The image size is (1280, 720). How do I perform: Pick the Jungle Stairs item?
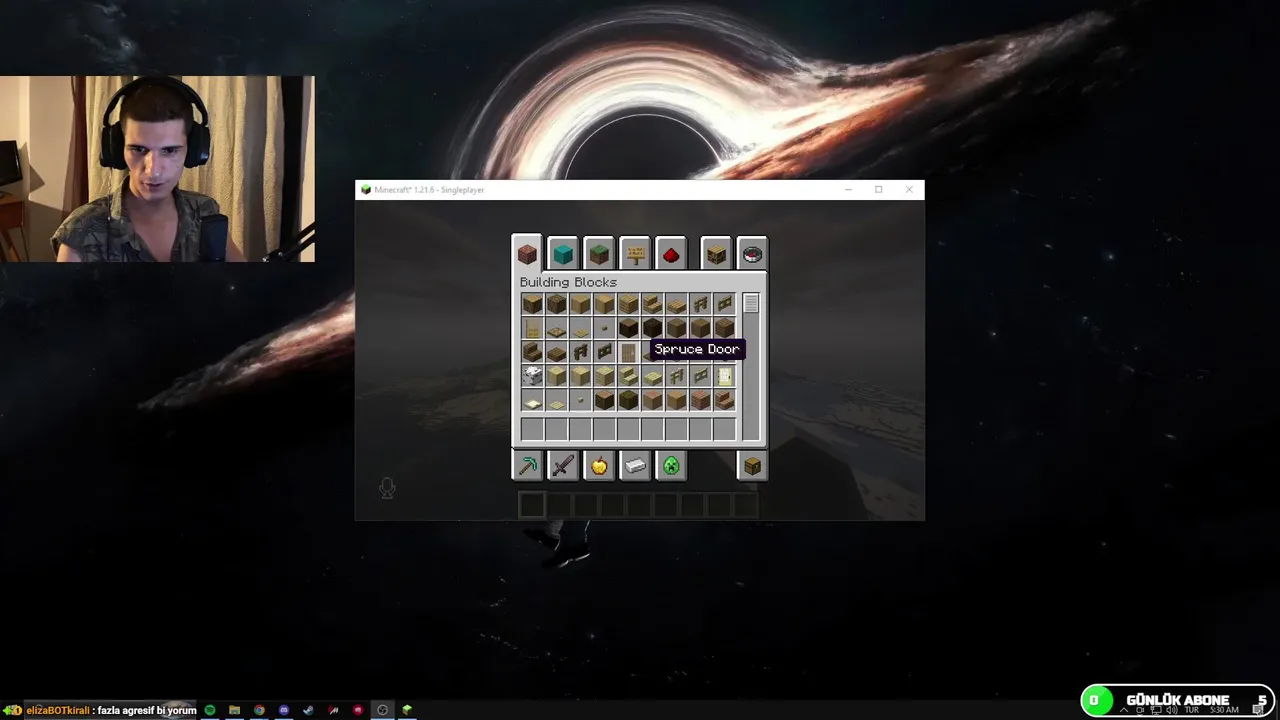724,400
